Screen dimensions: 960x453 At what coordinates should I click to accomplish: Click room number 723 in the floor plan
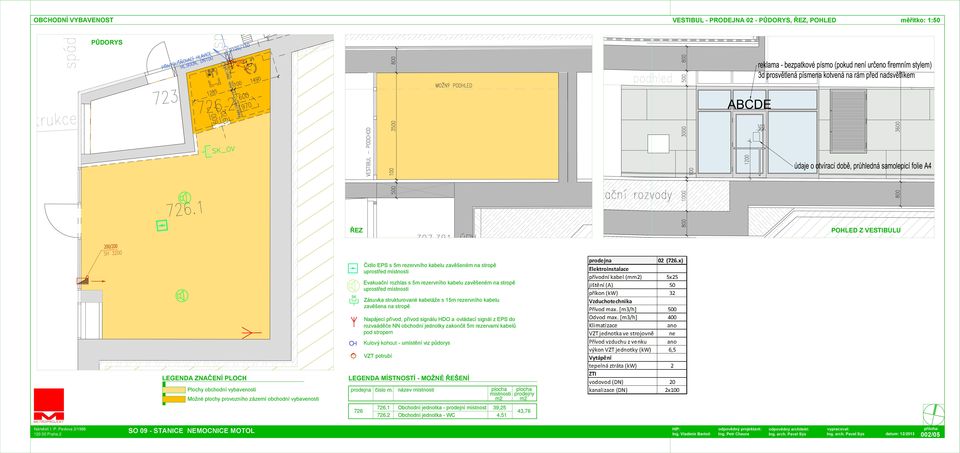[x=165, y=97]
